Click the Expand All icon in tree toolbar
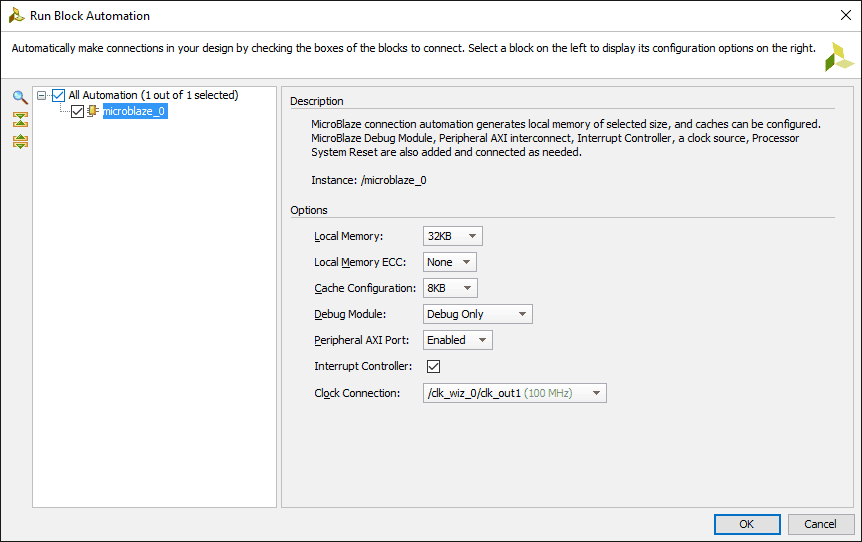862x542 pixels. [x=20, y=141]
